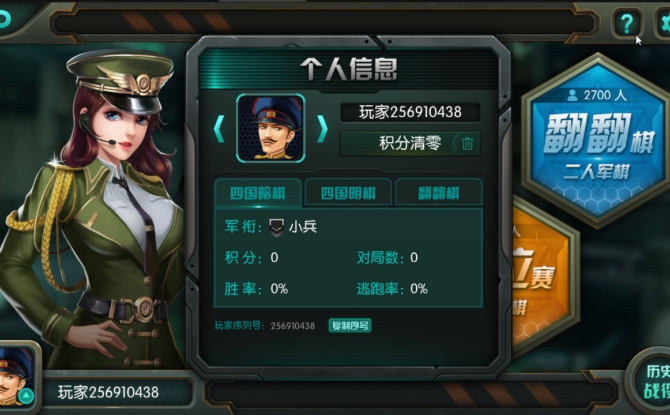This screenshot has height=415, width=670.
Task: Click the officer avatar in personal info
Action: point(271,128)
